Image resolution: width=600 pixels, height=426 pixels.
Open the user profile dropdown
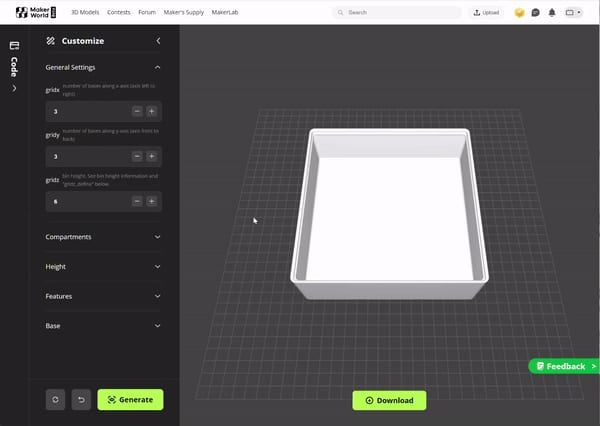[573, 13]
